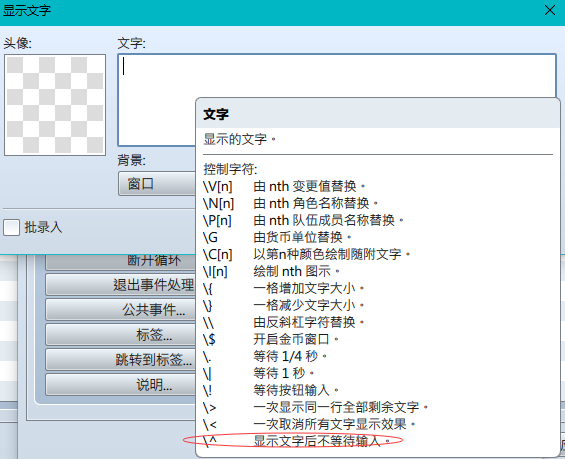Screen dimensions: 565x459
Task: Click the 公共事件... button
Action: pyautogui.click(x=121, y=309)
